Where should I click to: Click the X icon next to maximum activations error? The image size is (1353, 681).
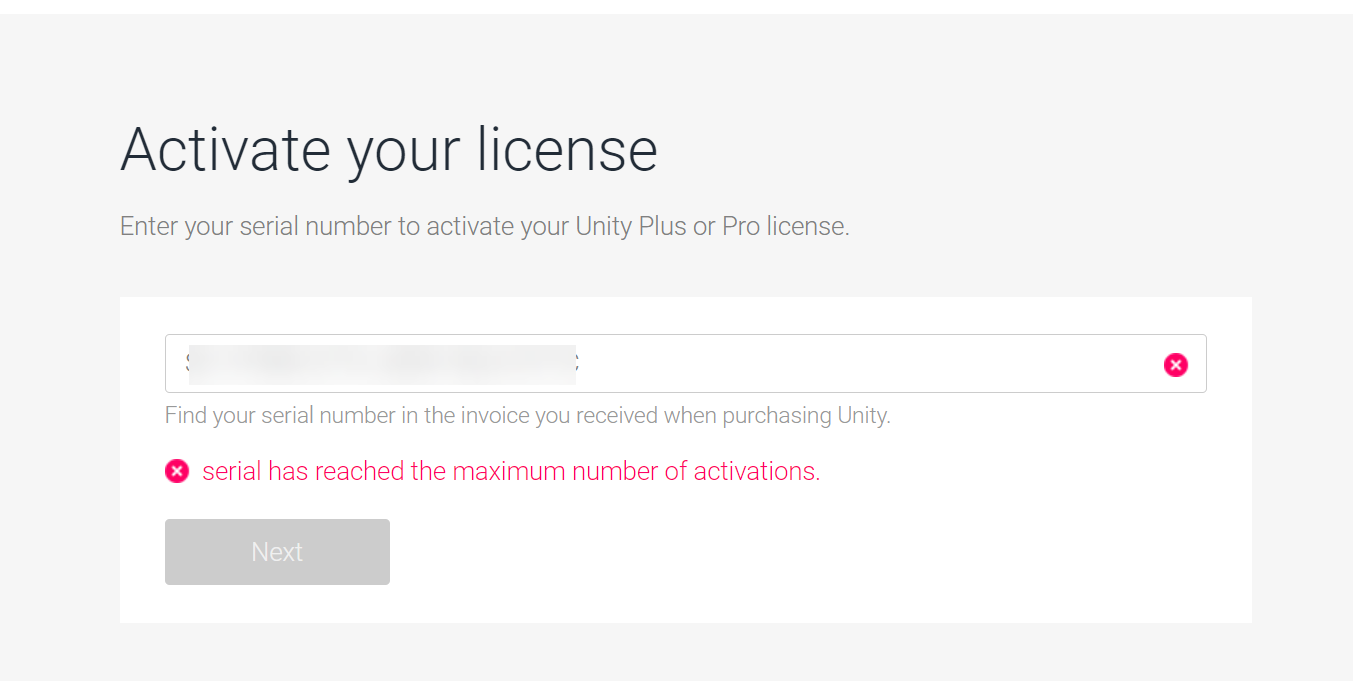[x=177, y=470]
